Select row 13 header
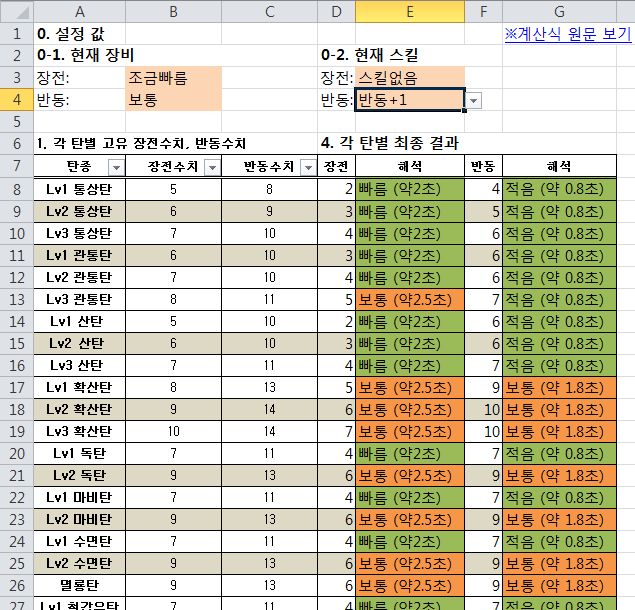 [x=16, y=299]
